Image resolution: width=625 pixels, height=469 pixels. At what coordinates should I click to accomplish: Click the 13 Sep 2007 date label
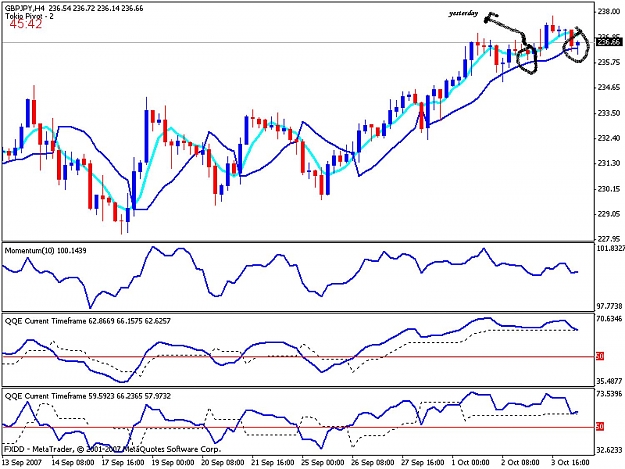tap(22, 463)
